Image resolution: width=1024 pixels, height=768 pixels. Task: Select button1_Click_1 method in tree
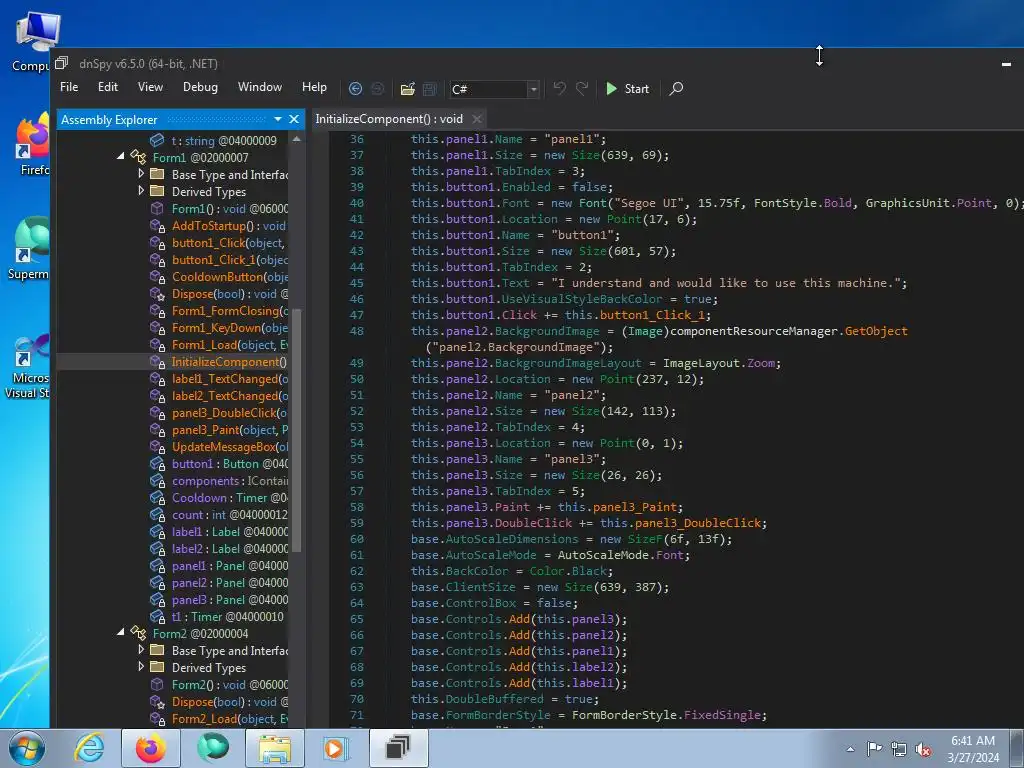229,260
